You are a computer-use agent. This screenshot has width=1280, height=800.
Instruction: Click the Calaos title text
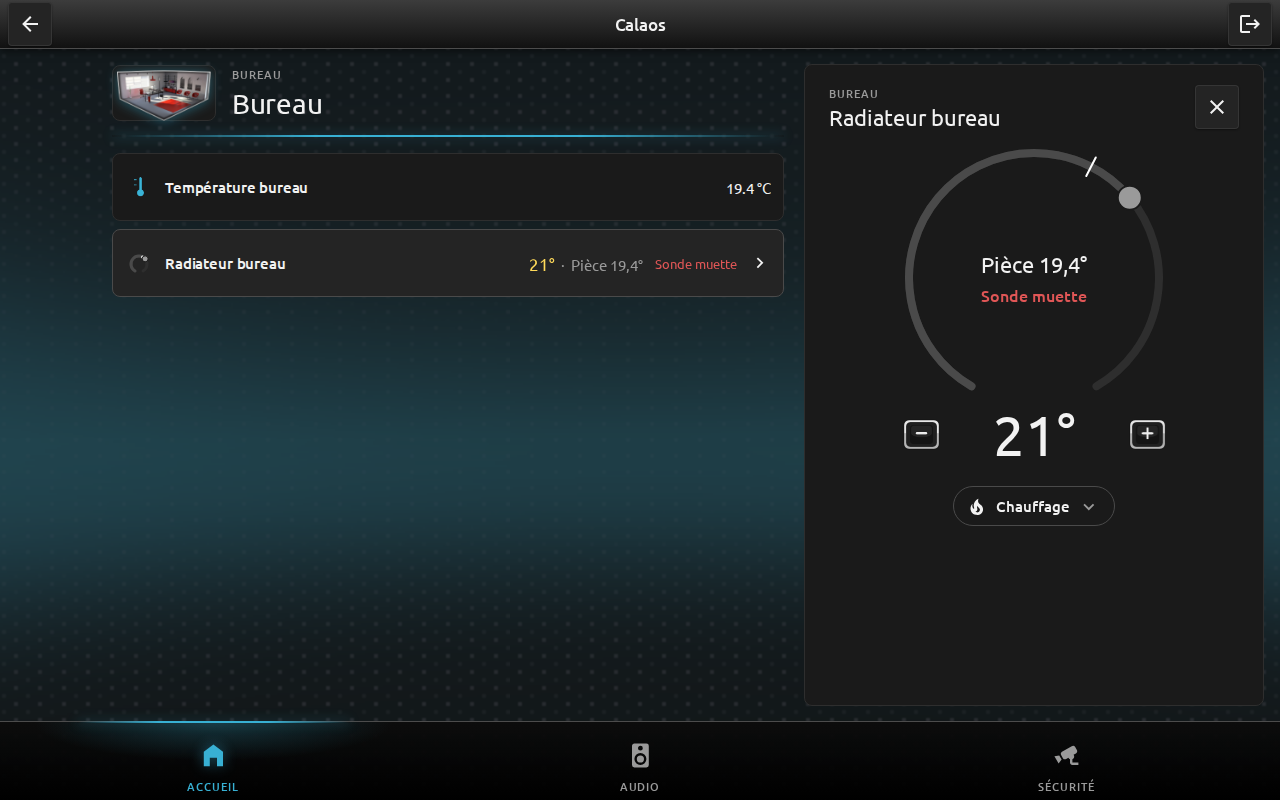click(x=640, y=25)
